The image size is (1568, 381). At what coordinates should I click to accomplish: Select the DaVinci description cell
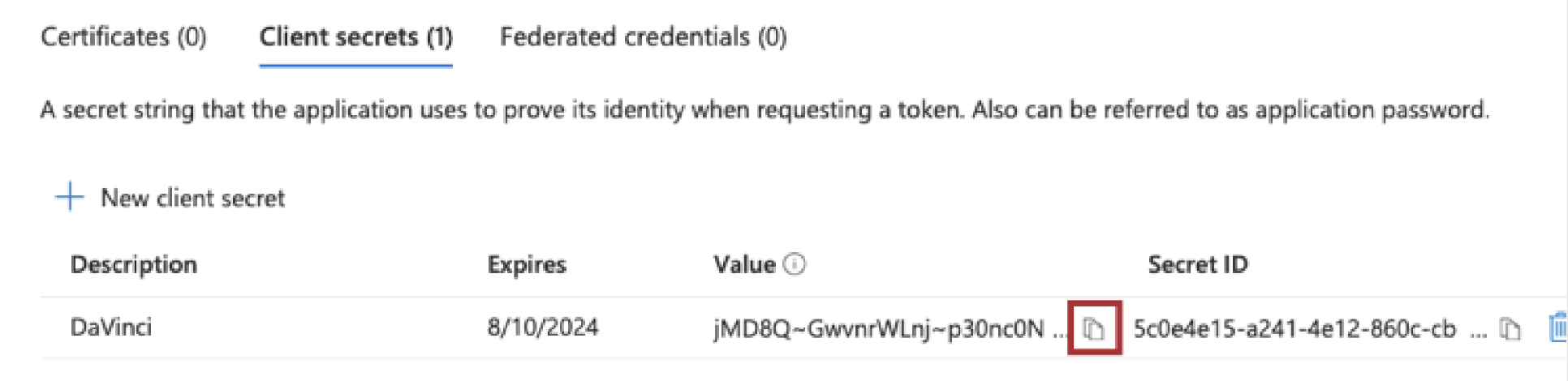coord(111,327)
